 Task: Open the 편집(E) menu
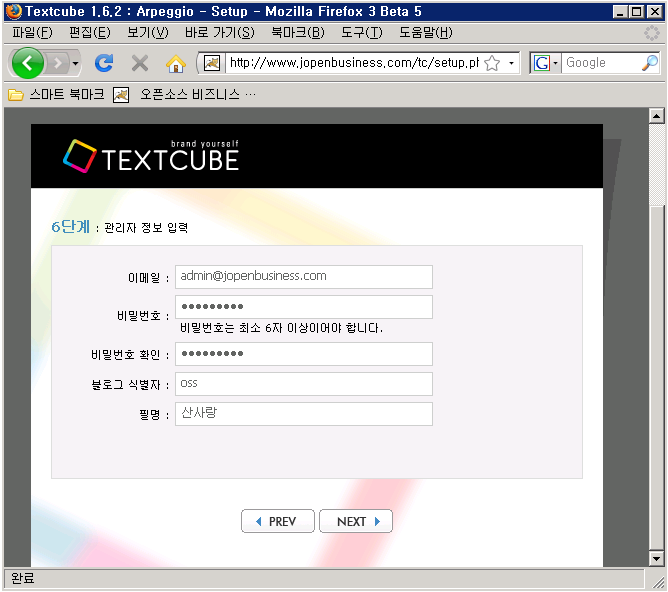tap(90, 32)
